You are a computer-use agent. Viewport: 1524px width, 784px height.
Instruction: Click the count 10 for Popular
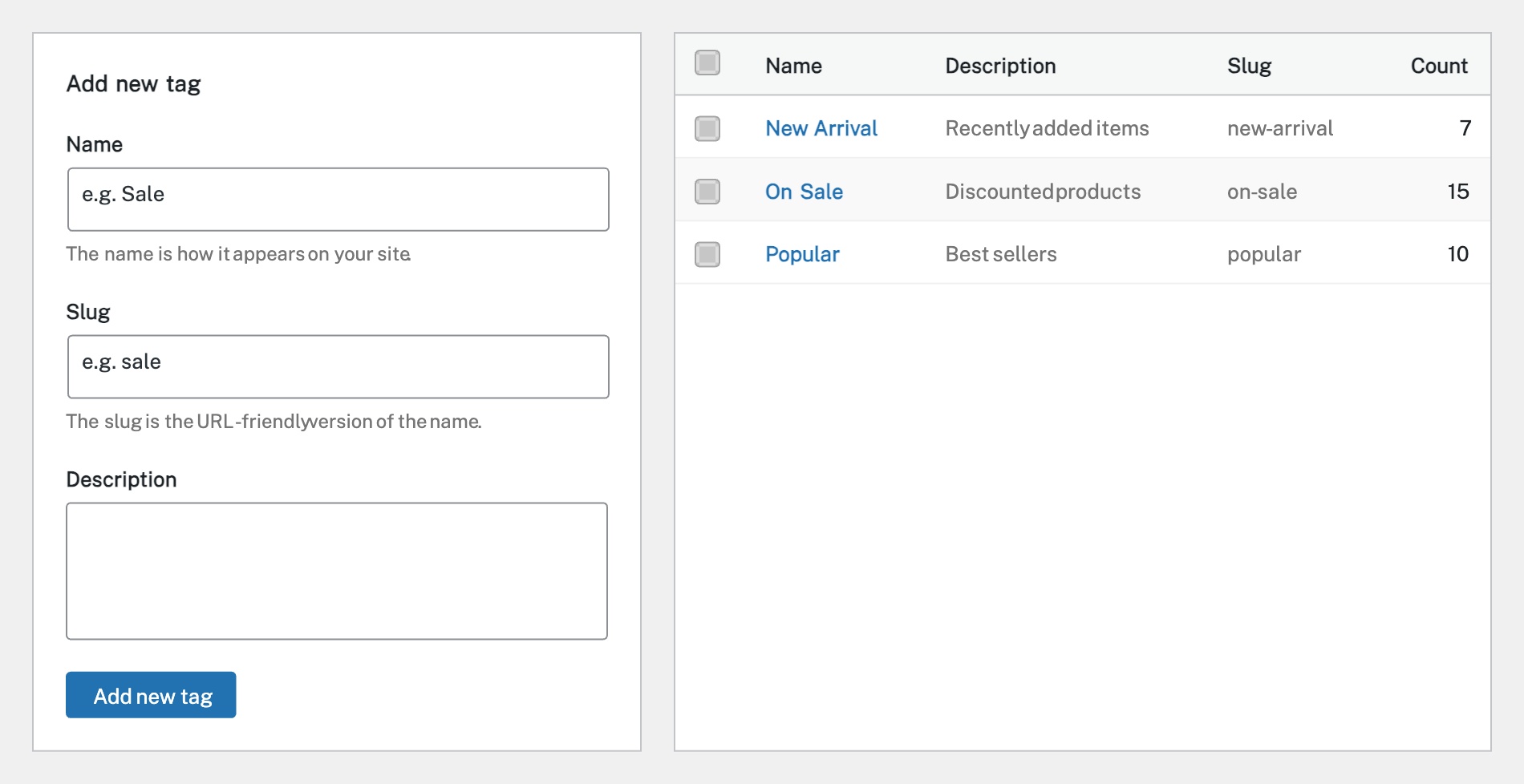pyautogui.click(x=1458, y=254)
